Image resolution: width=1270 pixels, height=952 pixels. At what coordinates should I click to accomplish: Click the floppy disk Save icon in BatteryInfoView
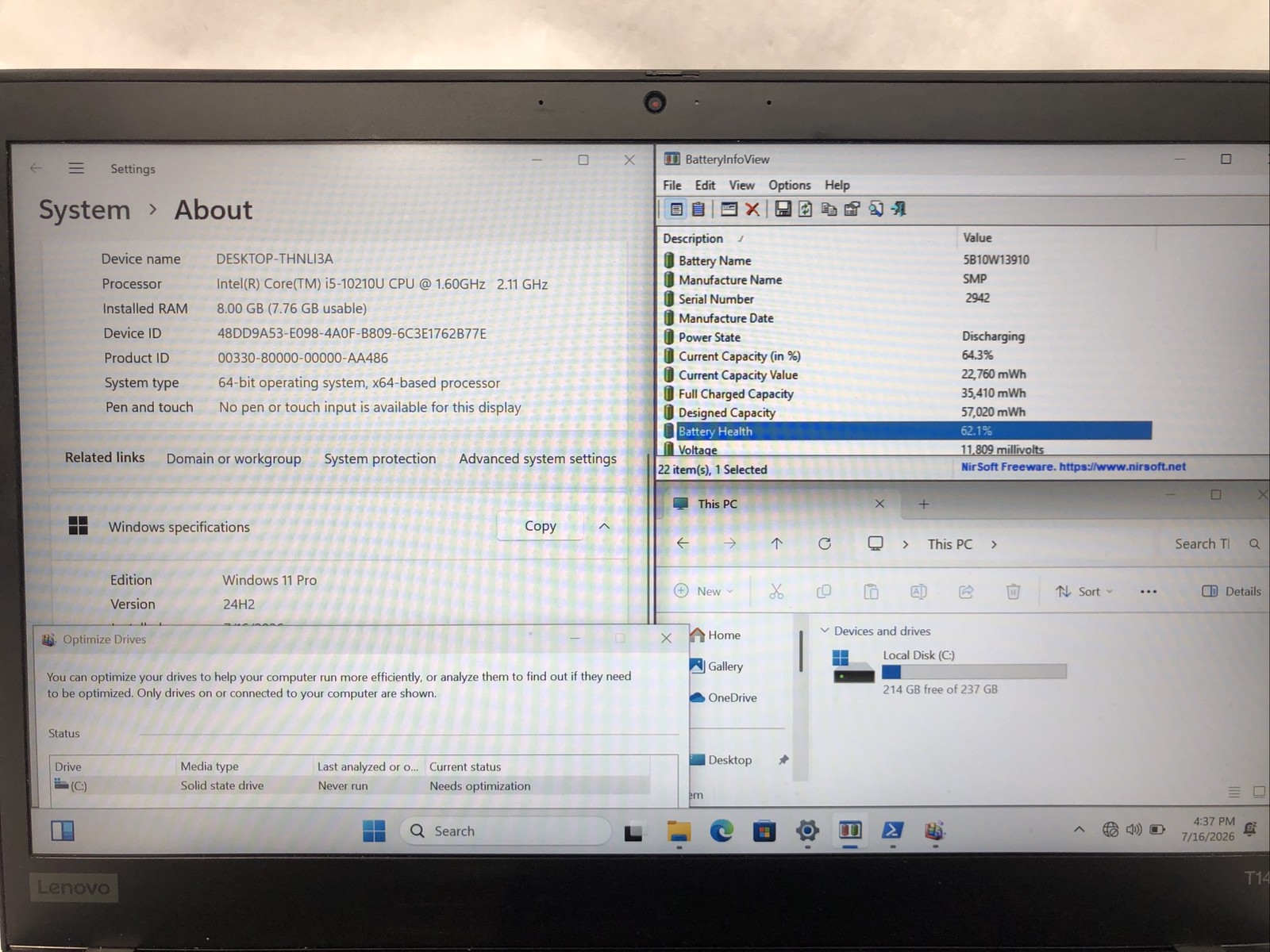[783, 209]
